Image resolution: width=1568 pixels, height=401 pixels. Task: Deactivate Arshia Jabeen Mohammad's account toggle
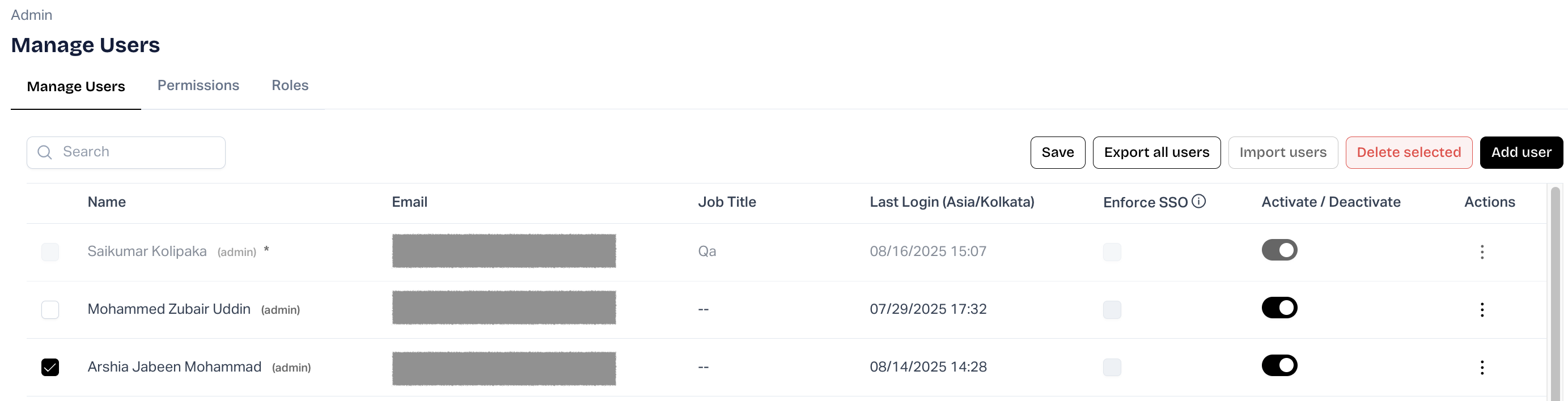pyautogui.click(x=1279, y=366)
